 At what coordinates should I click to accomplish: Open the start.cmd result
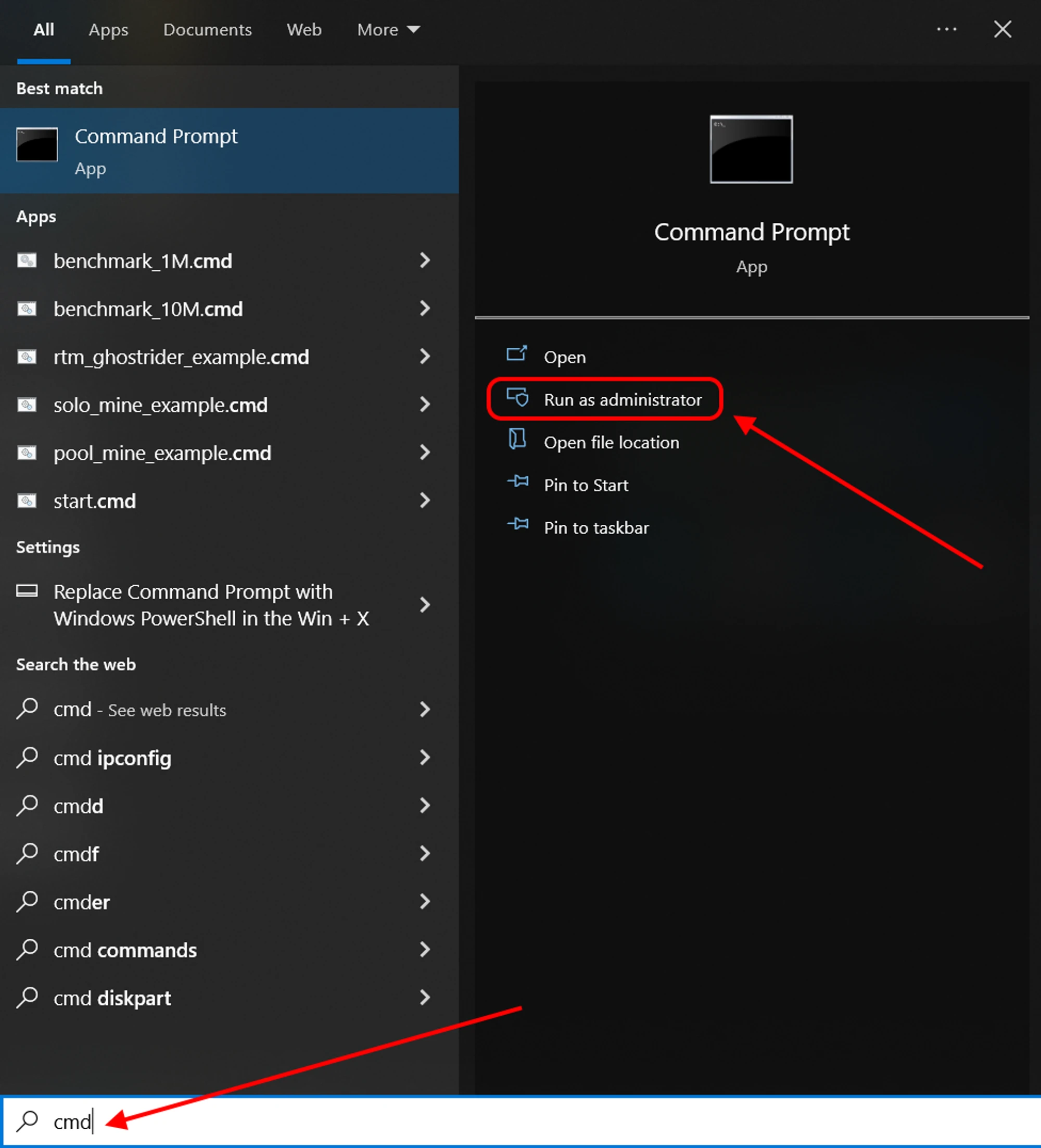point(95,501)
